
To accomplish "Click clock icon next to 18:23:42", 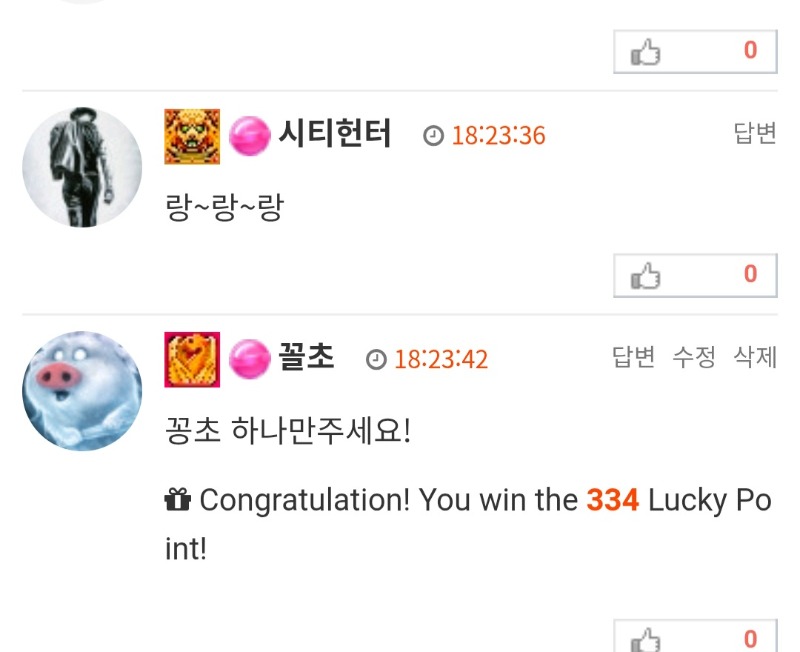I will [x=376, y=359].
